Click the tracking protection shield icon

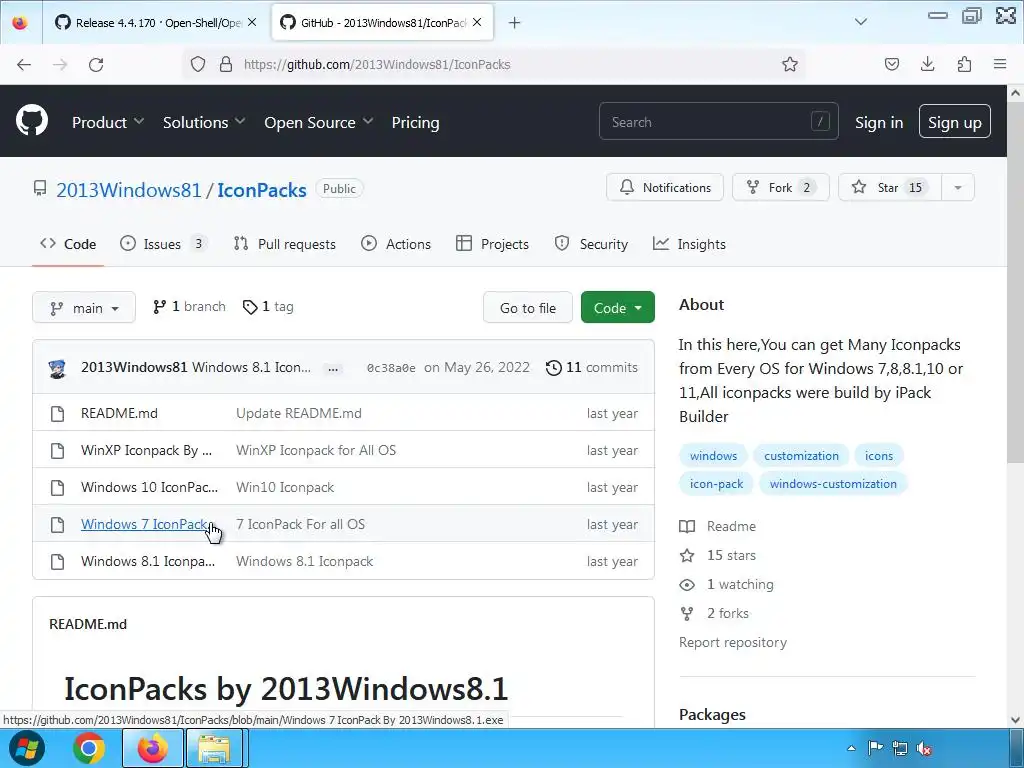click(x=198, y=64)
